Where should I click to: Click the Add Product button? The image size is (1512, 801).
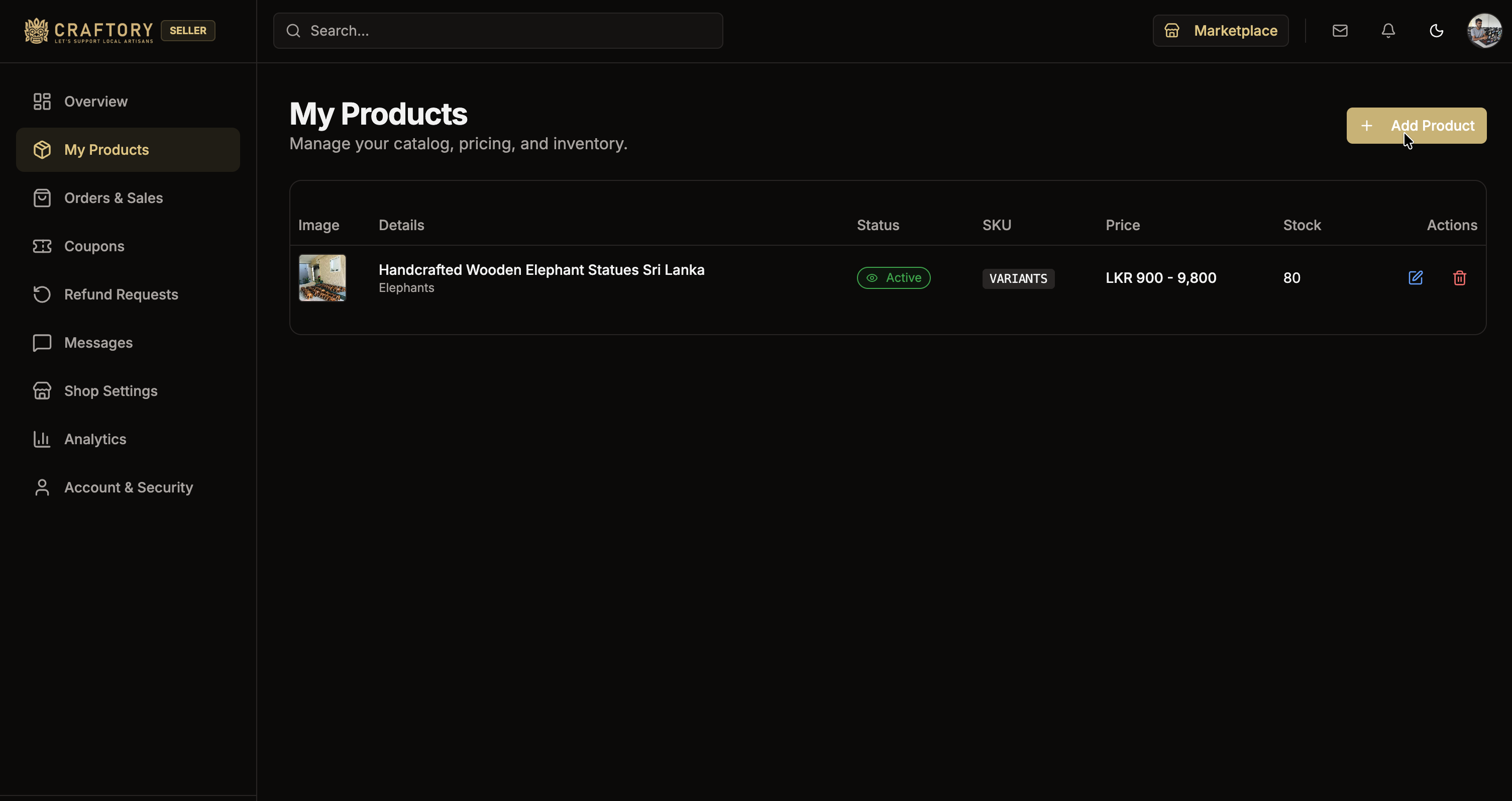coord(1417,125)
